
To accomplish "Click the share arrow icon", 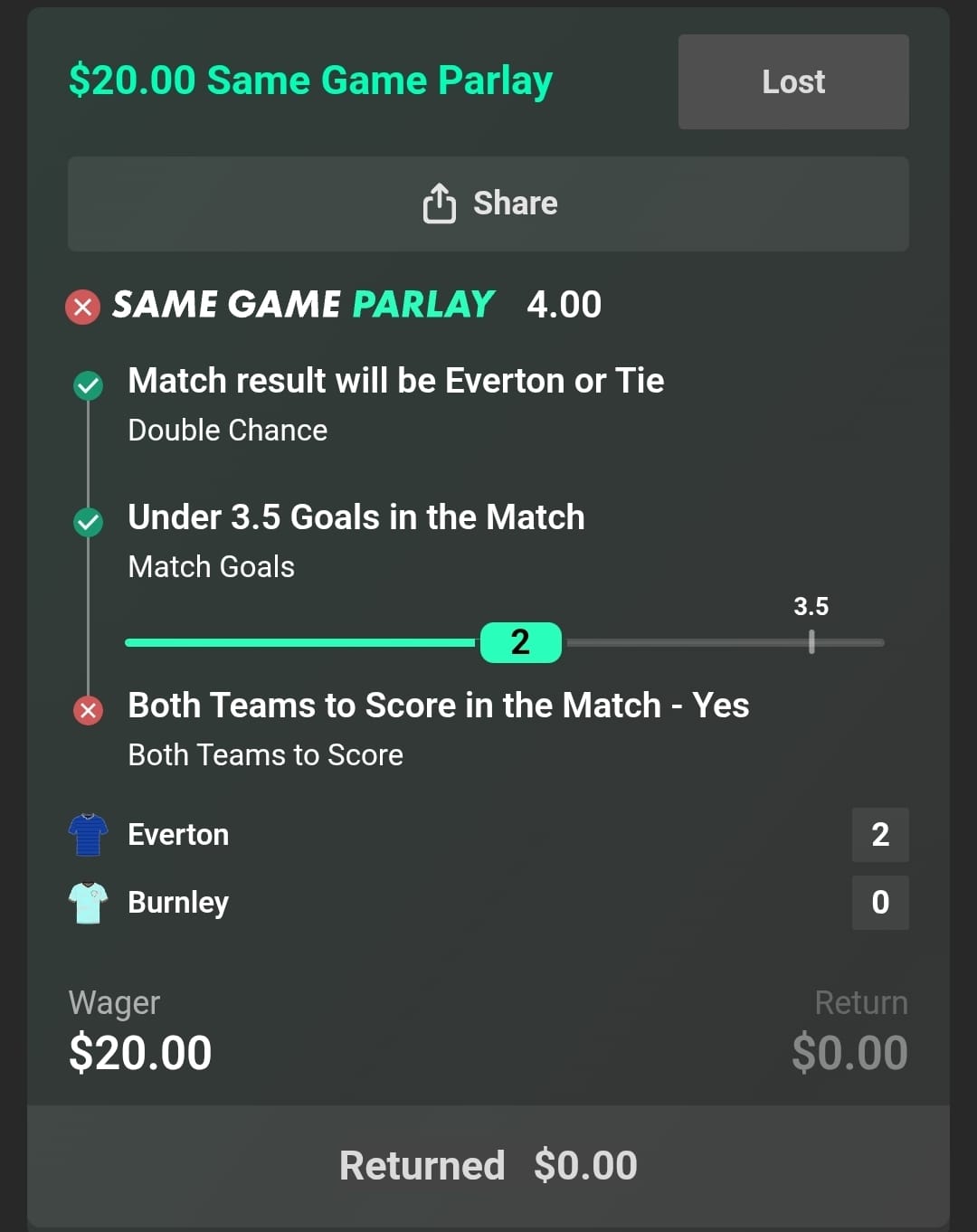I will point(440,203).
